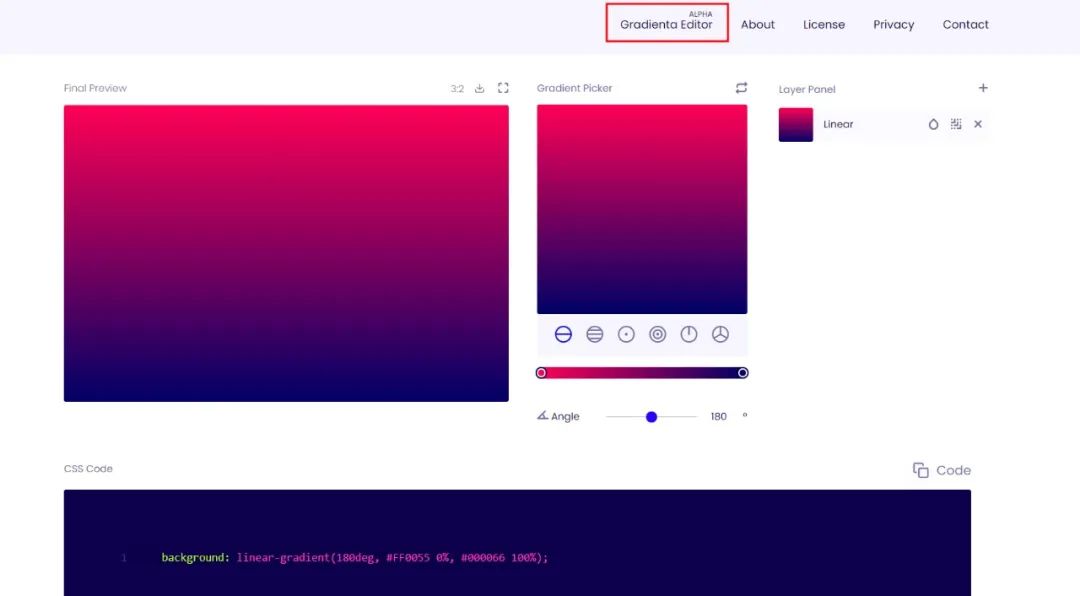
Task: Choose the radial gradient type icon
Action: [626, 335]
